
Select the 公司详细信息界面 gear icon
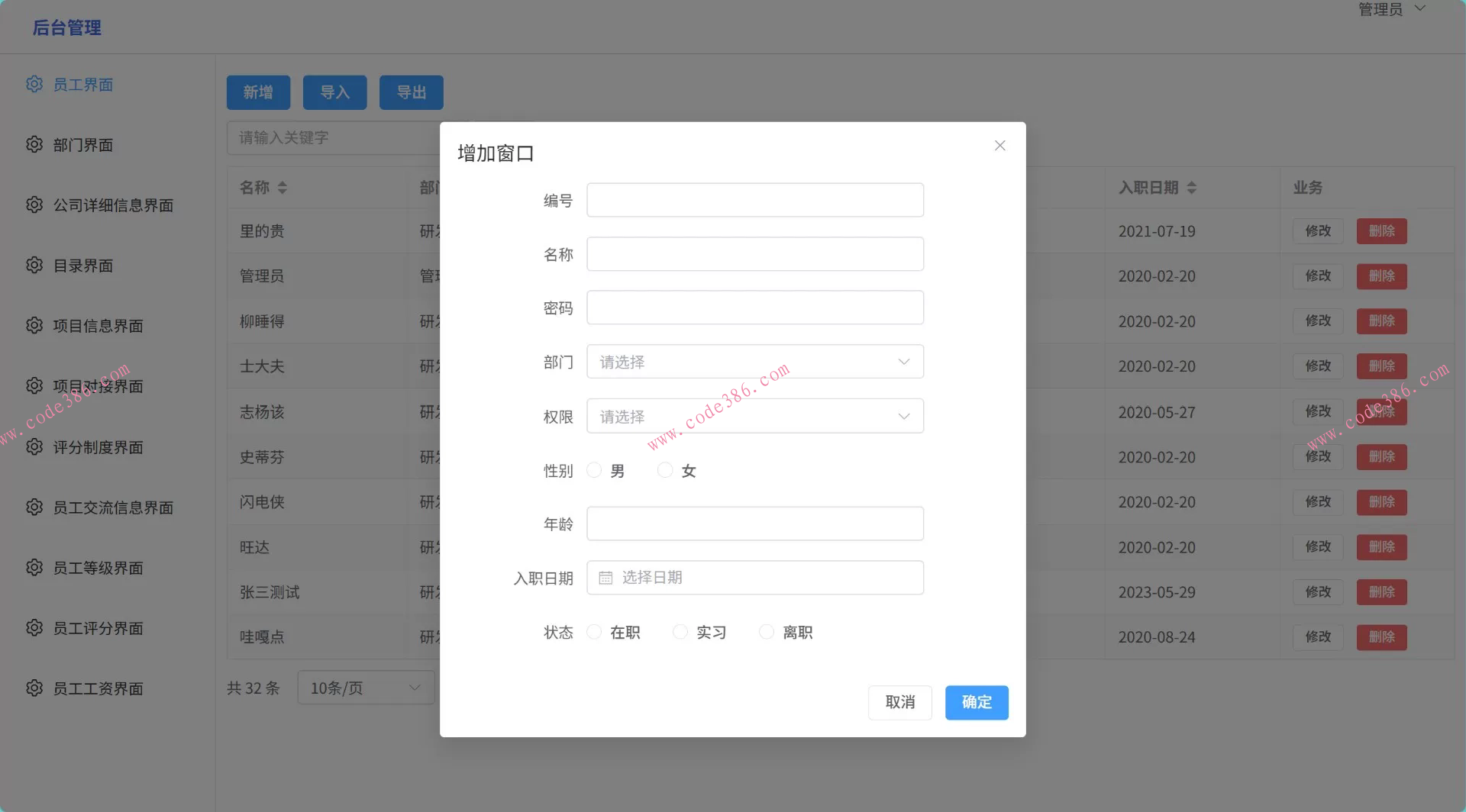click(34, 205)
